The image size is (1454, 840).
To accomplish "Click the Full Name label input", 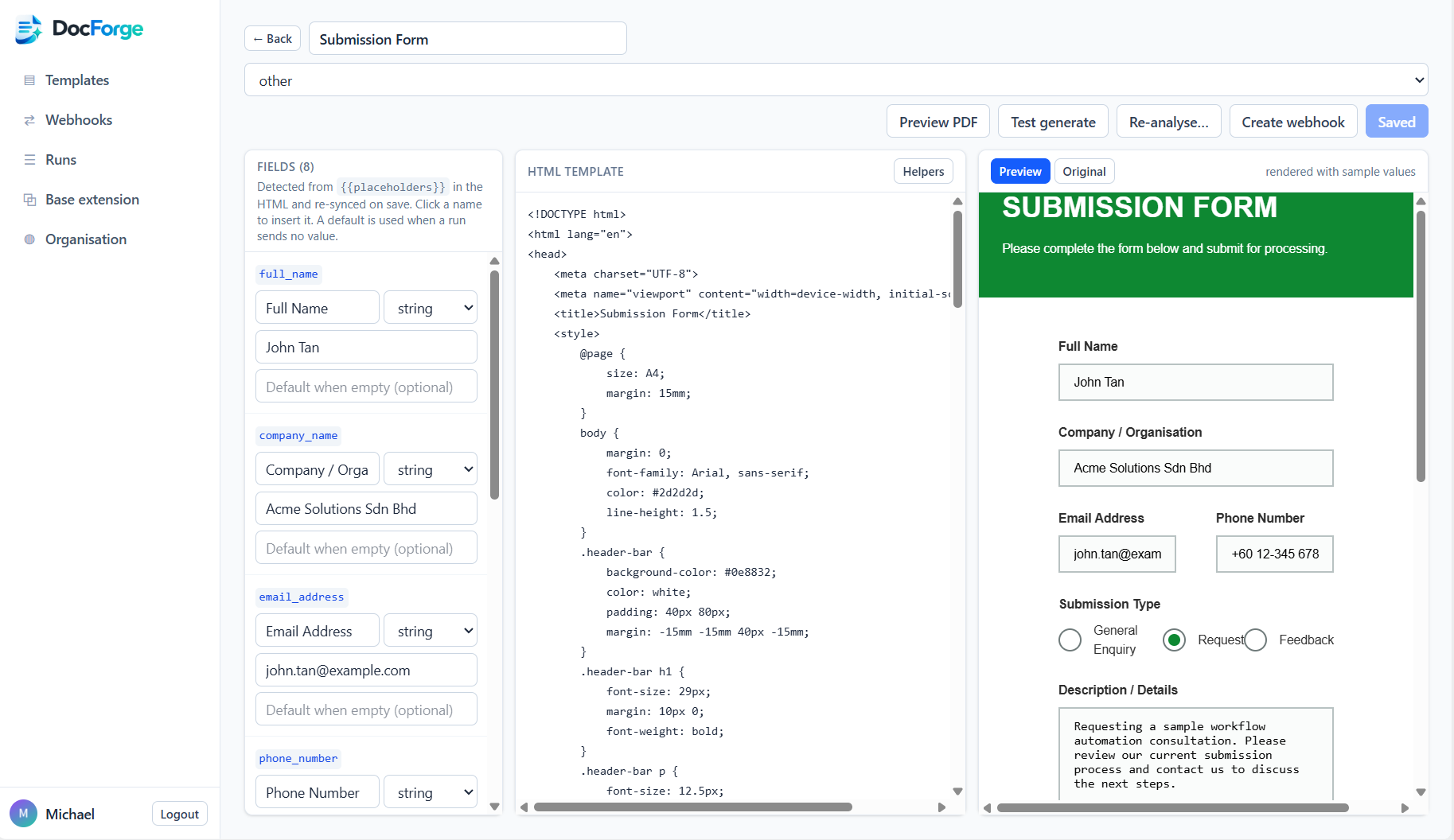I will click(317, 308).
